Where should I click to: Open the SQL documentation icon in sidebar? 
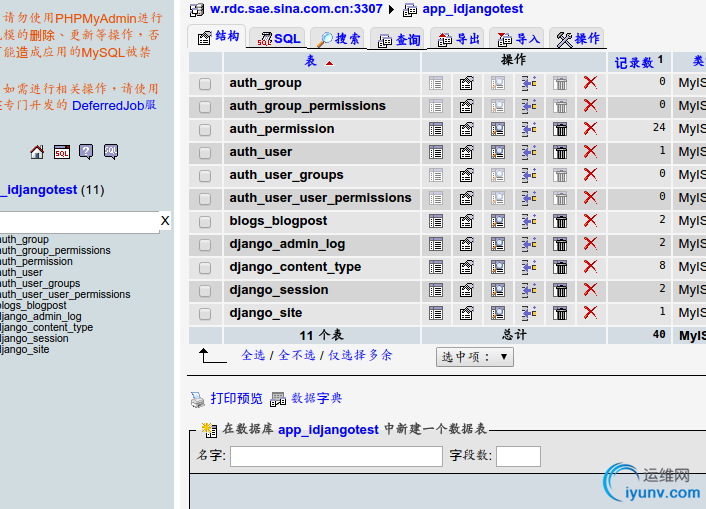pyautogui.click(x=111, y=152)
